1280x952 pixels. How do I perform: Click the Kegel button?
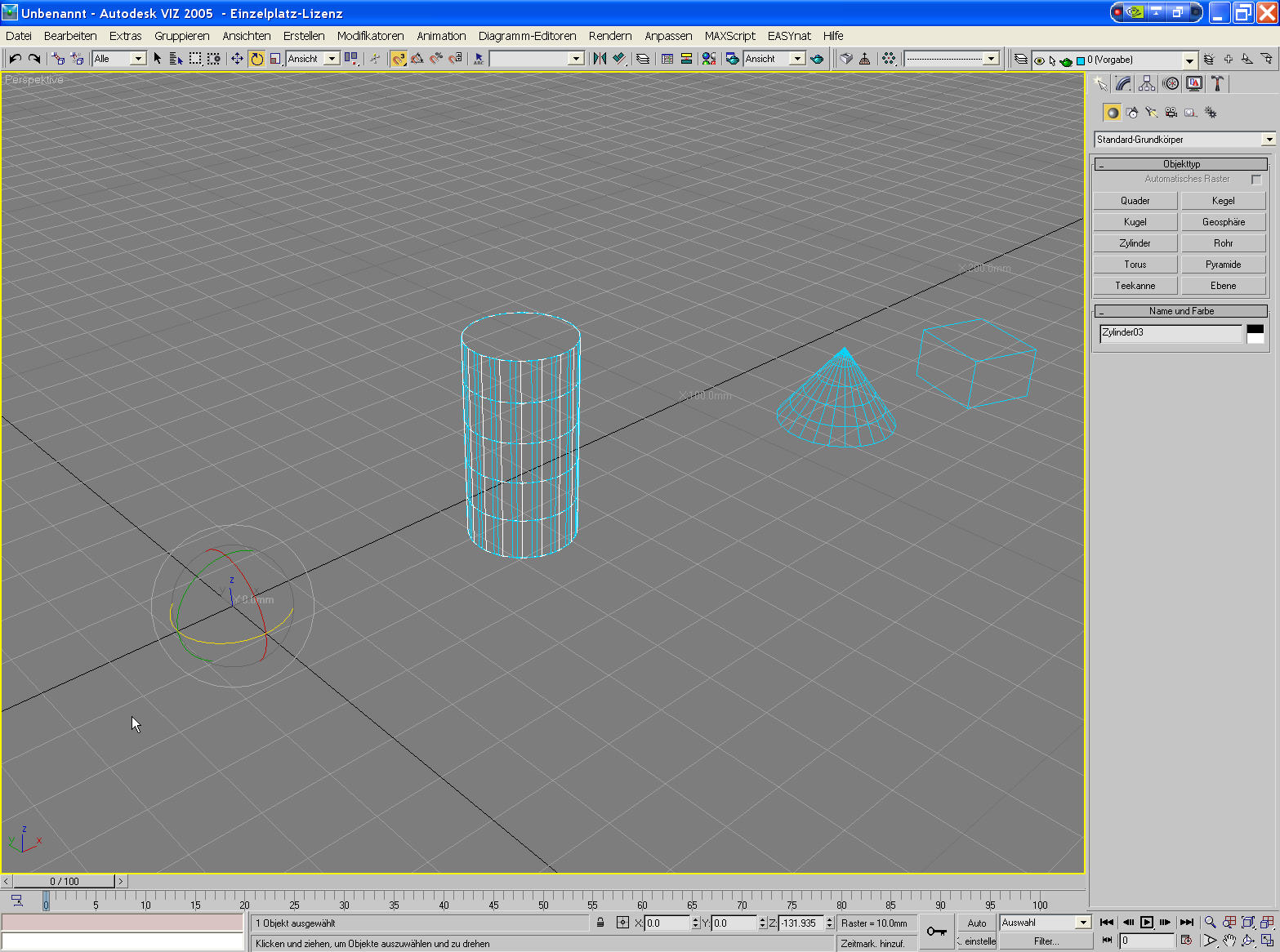click(x=1224, y=201)
